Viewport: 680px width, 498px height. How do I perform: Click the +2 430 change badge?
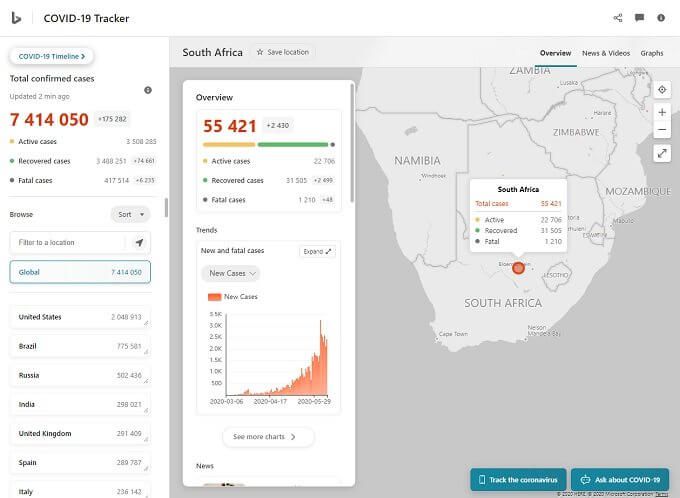(x=278, y=125)
